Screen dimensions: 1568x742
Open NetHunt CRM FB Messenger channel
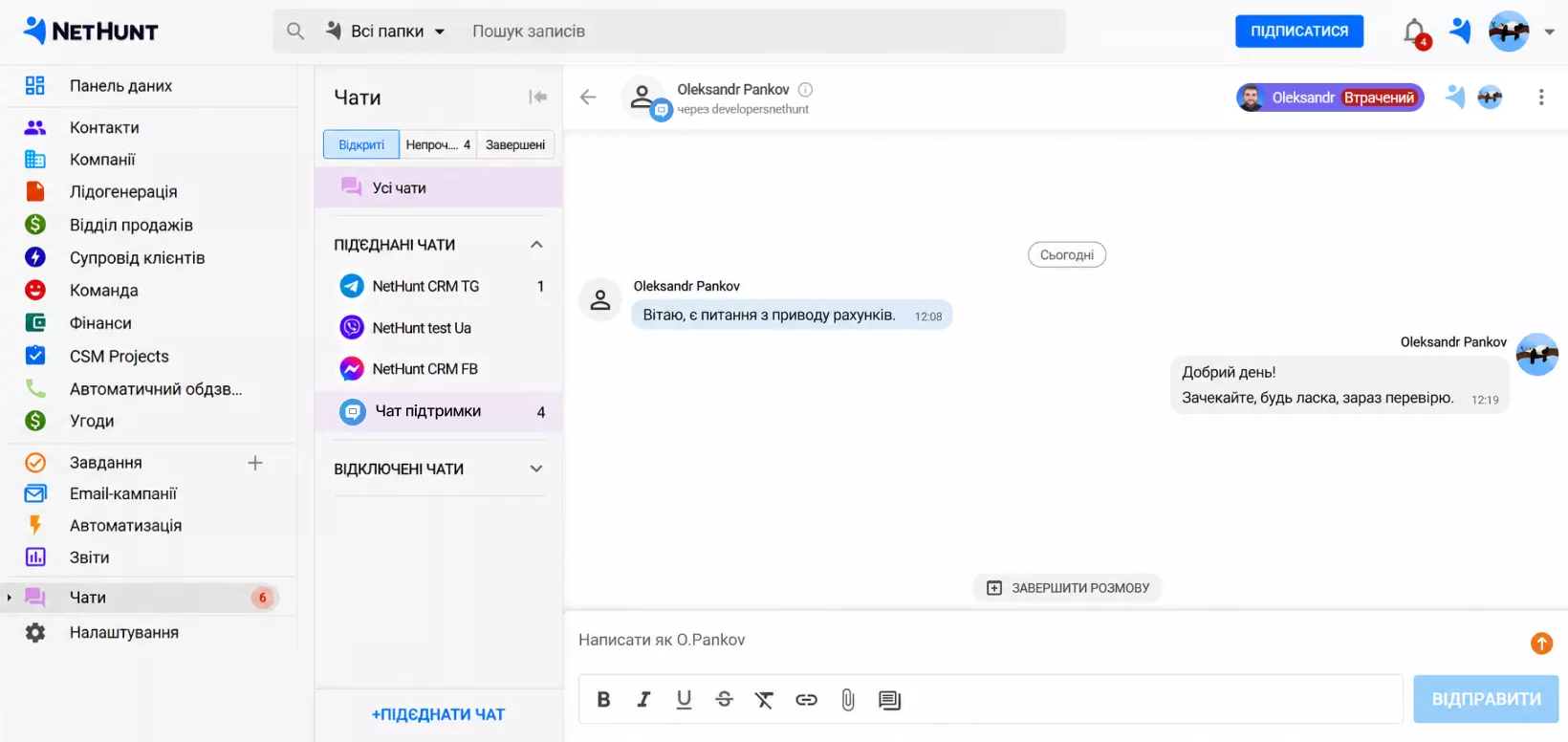coord(439,369)
